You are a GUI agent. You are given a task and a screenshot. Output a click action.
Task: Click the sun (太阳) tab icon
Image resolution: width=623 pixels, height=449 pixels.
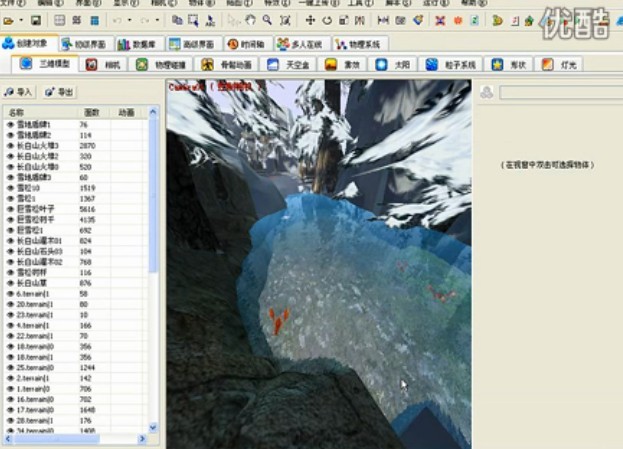pos(381,64)
